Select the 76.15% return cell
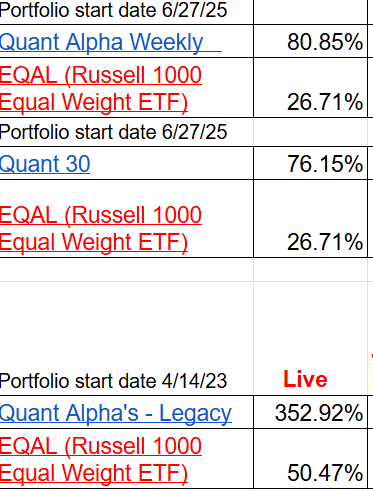The height and width of the screenshot is (491, 373). point(310,163)
